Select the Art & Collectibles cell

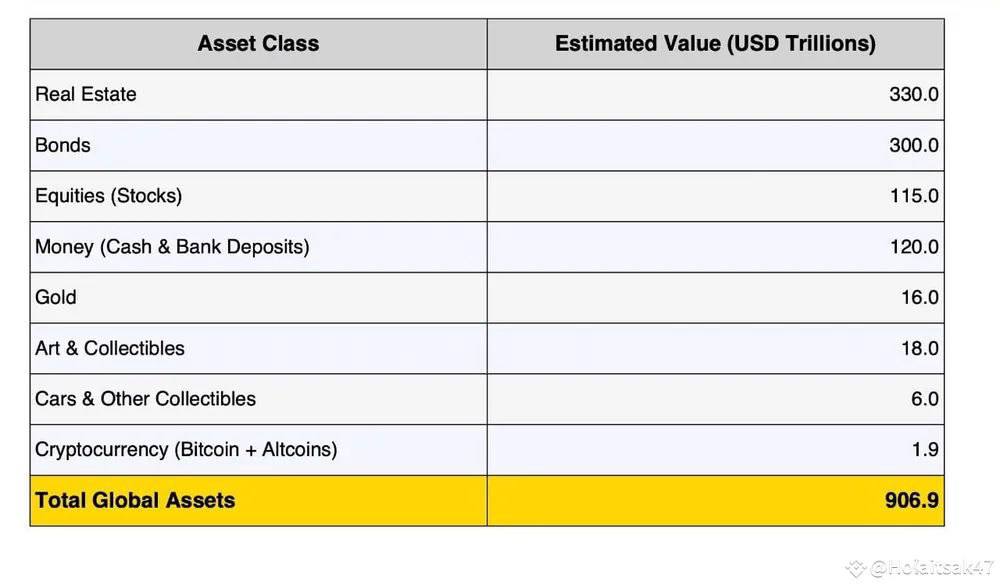(x=258, y=348)
